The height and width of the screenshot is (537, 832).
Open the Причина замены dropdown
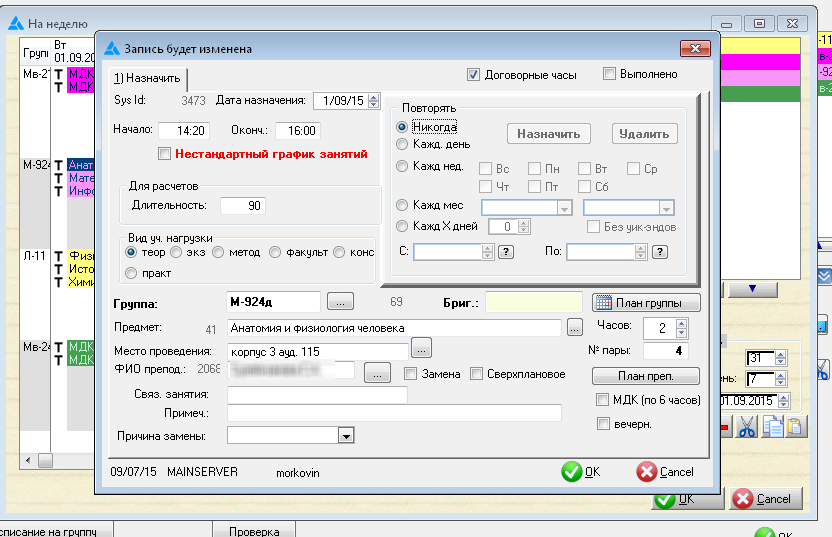coord(346,436)
